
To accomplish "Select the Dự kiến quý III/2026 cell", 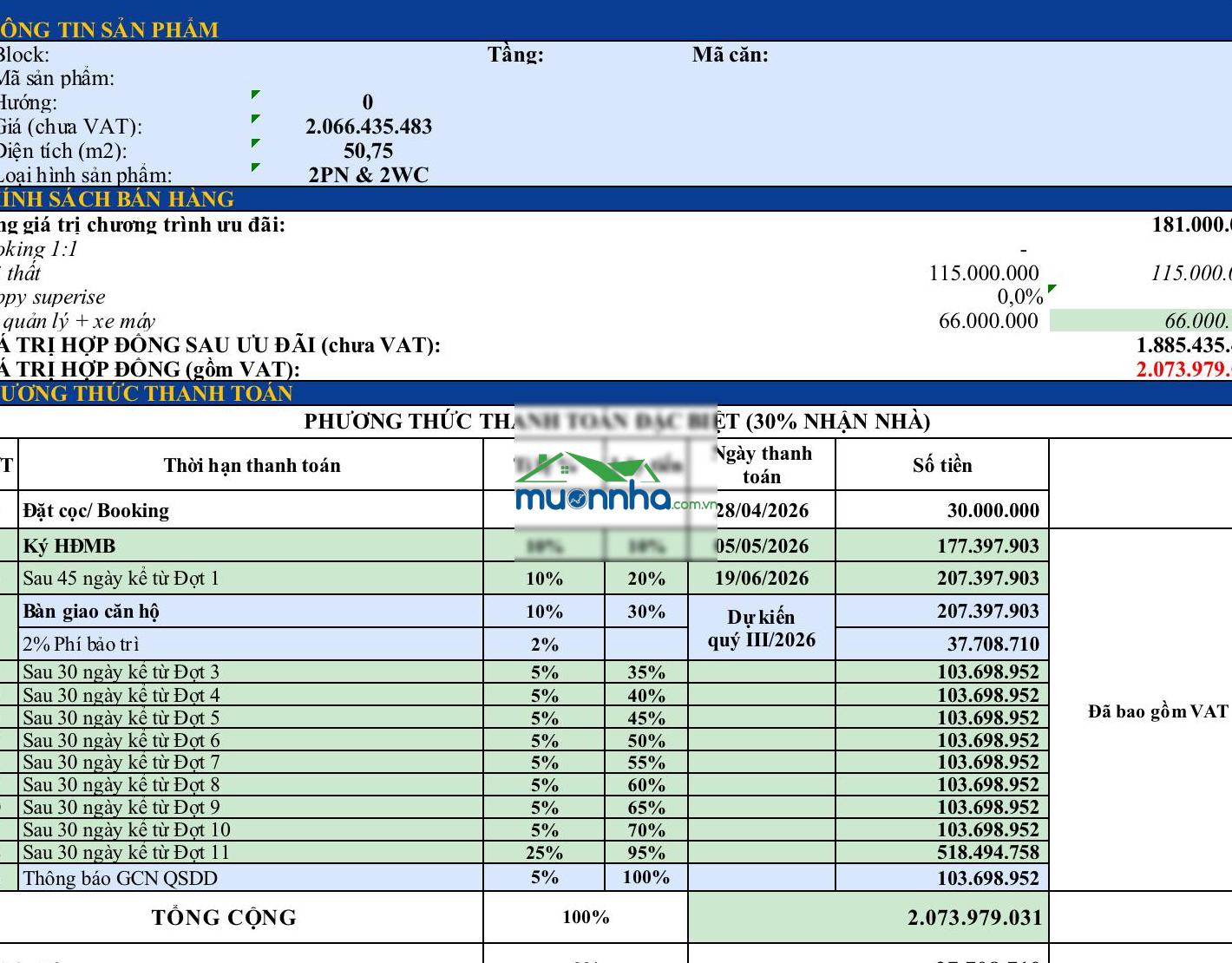I will [761, 628].
